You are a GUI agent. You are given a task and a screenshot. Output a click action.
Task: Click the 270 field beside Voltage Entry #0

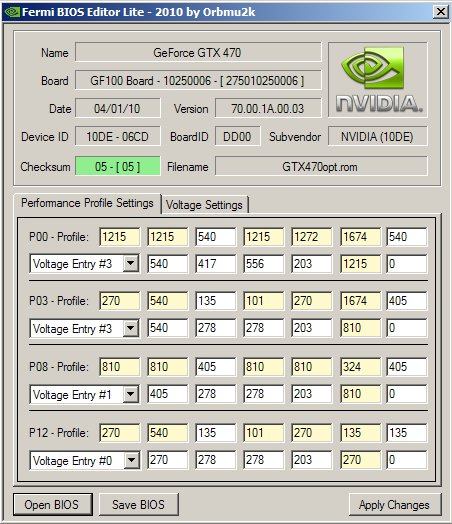coord(167,460)
